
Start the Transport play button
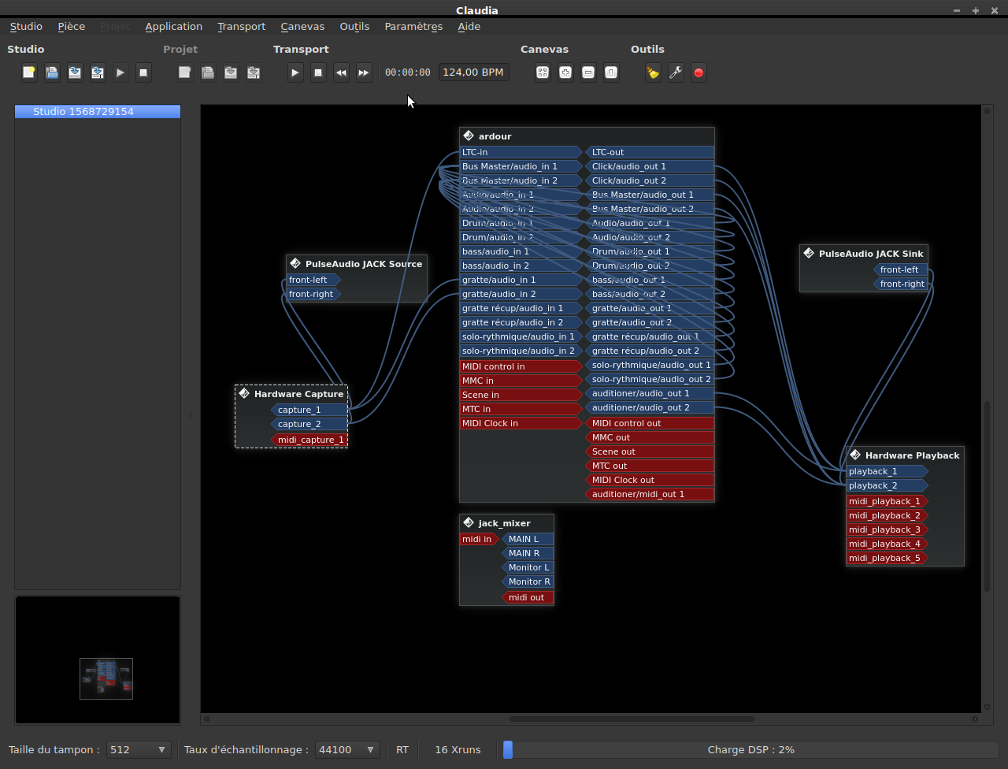pos(295,72)
